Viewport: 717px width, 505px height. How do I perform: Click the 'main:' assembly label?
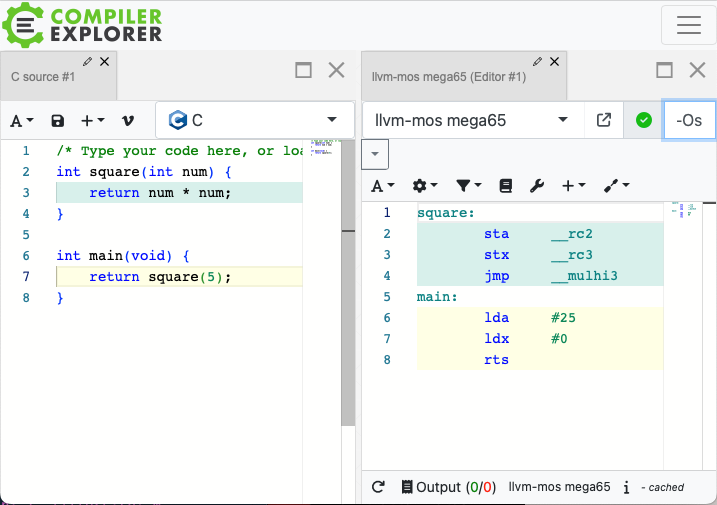point(437,297)
